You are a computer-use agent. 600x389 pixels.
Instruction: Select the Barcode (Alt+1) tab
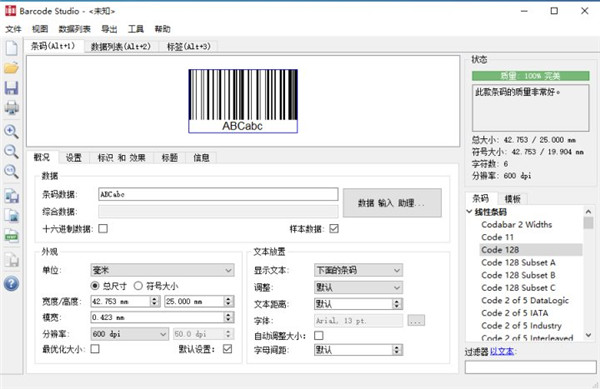[53, 46]
